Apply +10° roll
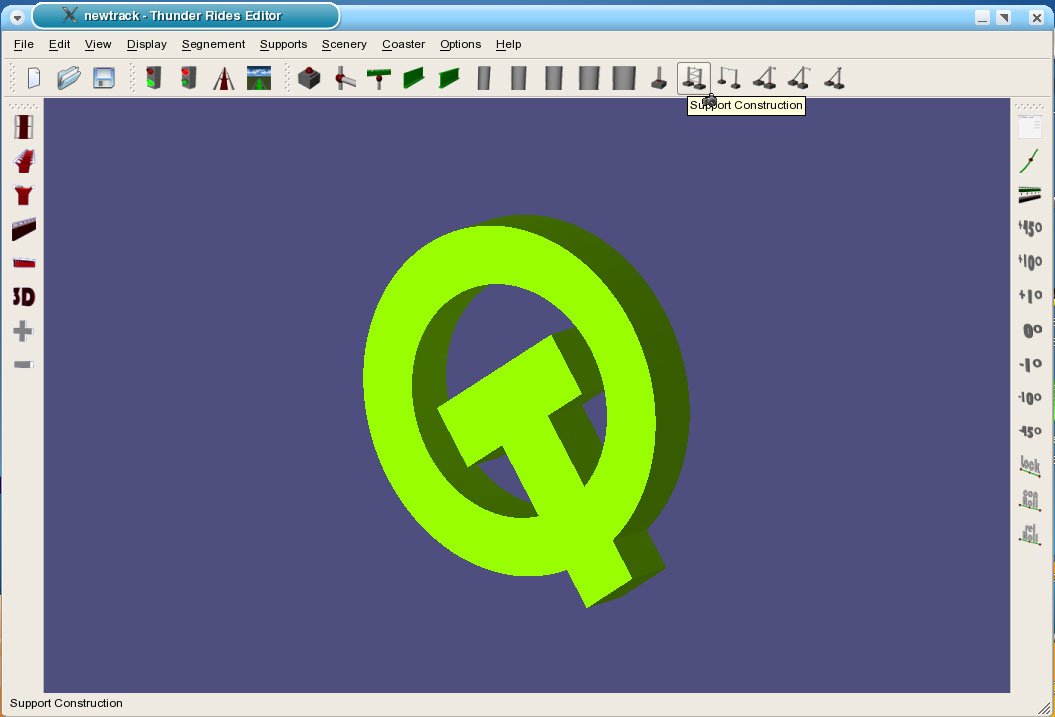 click(x=1030, y=262)
